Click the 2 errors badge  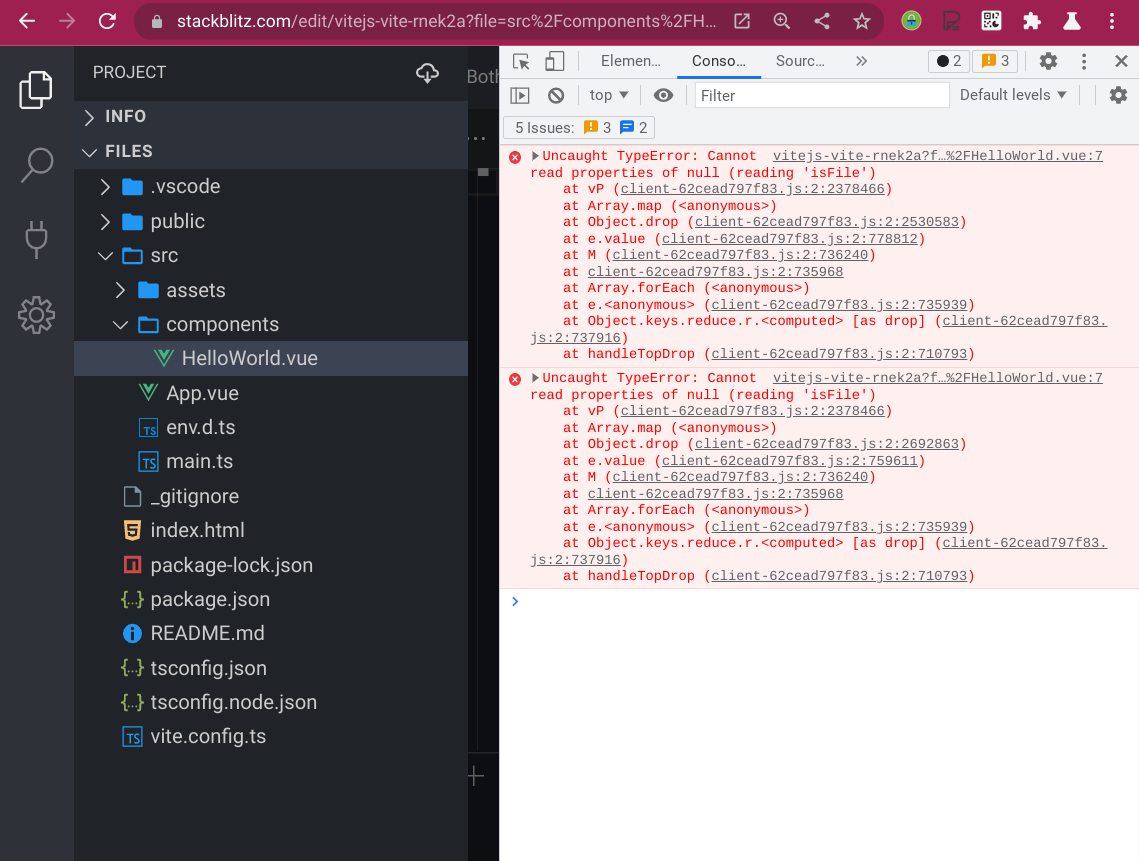click(949, 61)
